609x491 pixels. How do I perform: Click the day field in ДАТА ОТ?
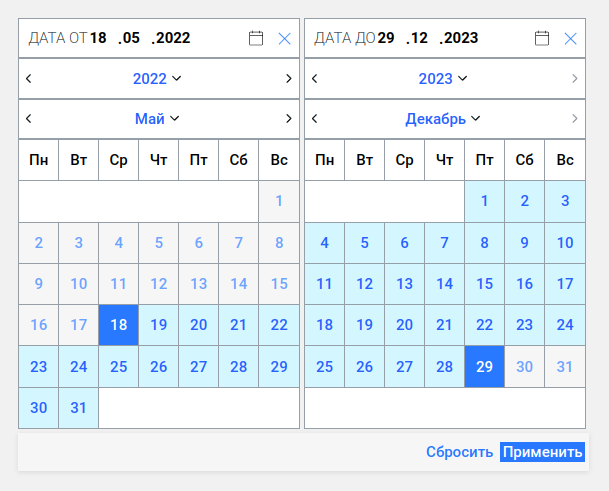tap(98, 38)
